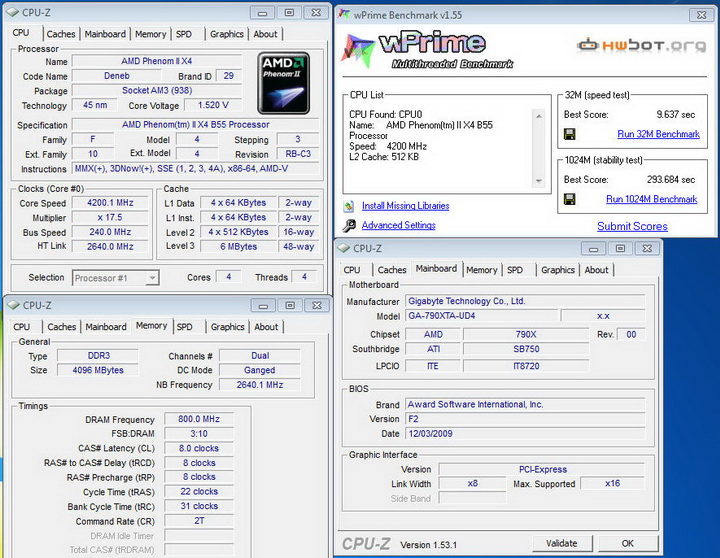This screenshot has width=720, height=558.
Task: Close the CPU-Z Memory window
Action: [317, 305]
